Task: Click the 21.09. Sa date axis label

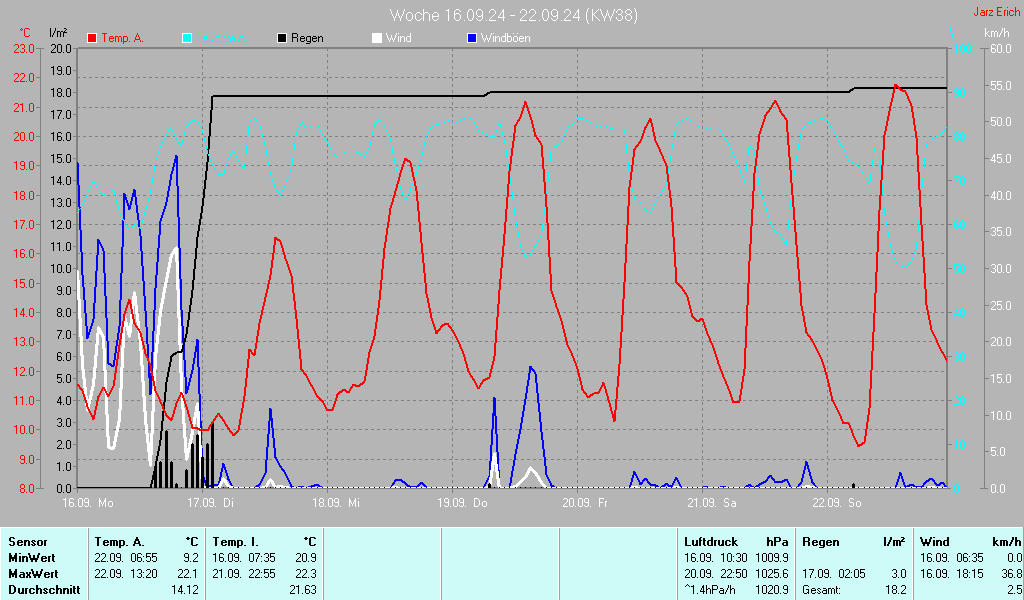Action: pos(711,503)
